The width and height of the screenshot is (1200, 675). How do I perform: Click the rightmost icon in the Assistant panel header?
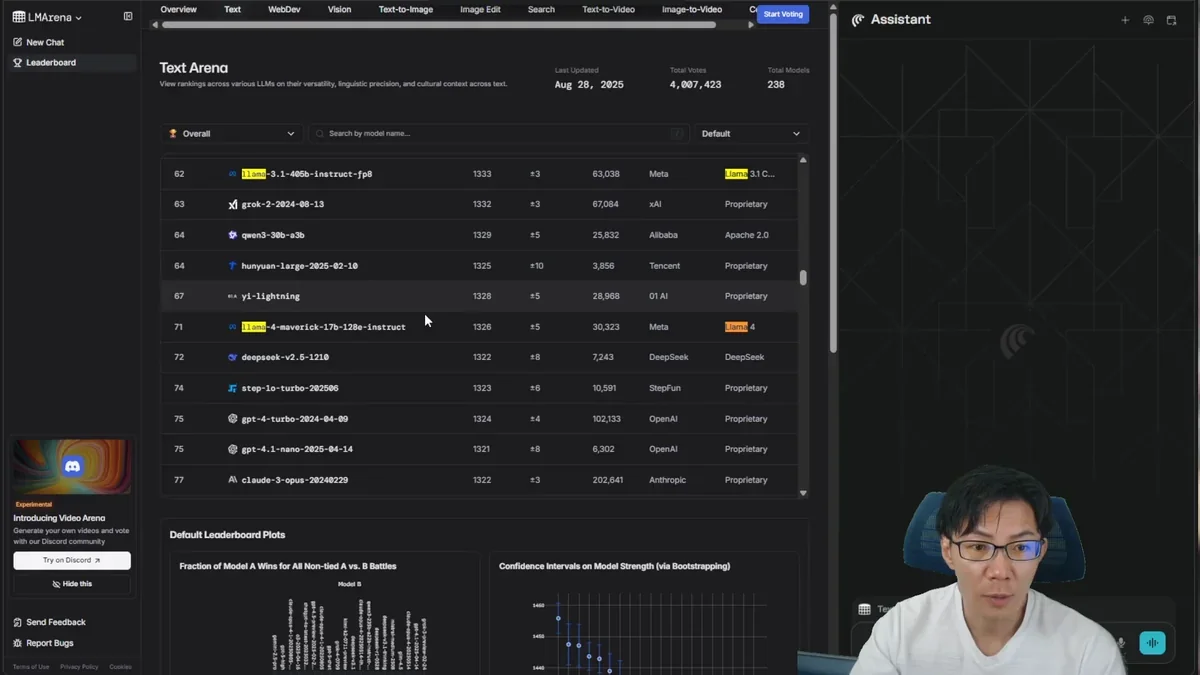(x=1172, y=20)
